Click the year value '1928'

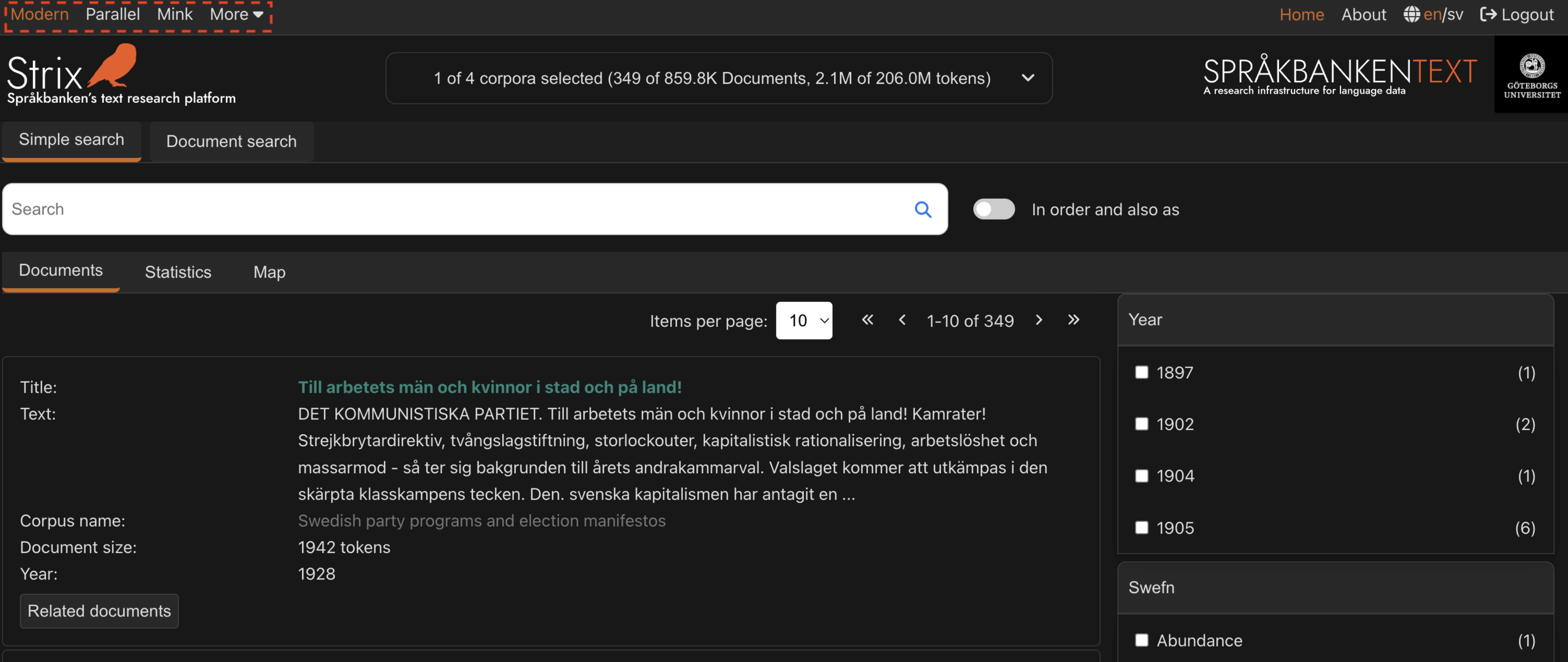coord(316,574)
